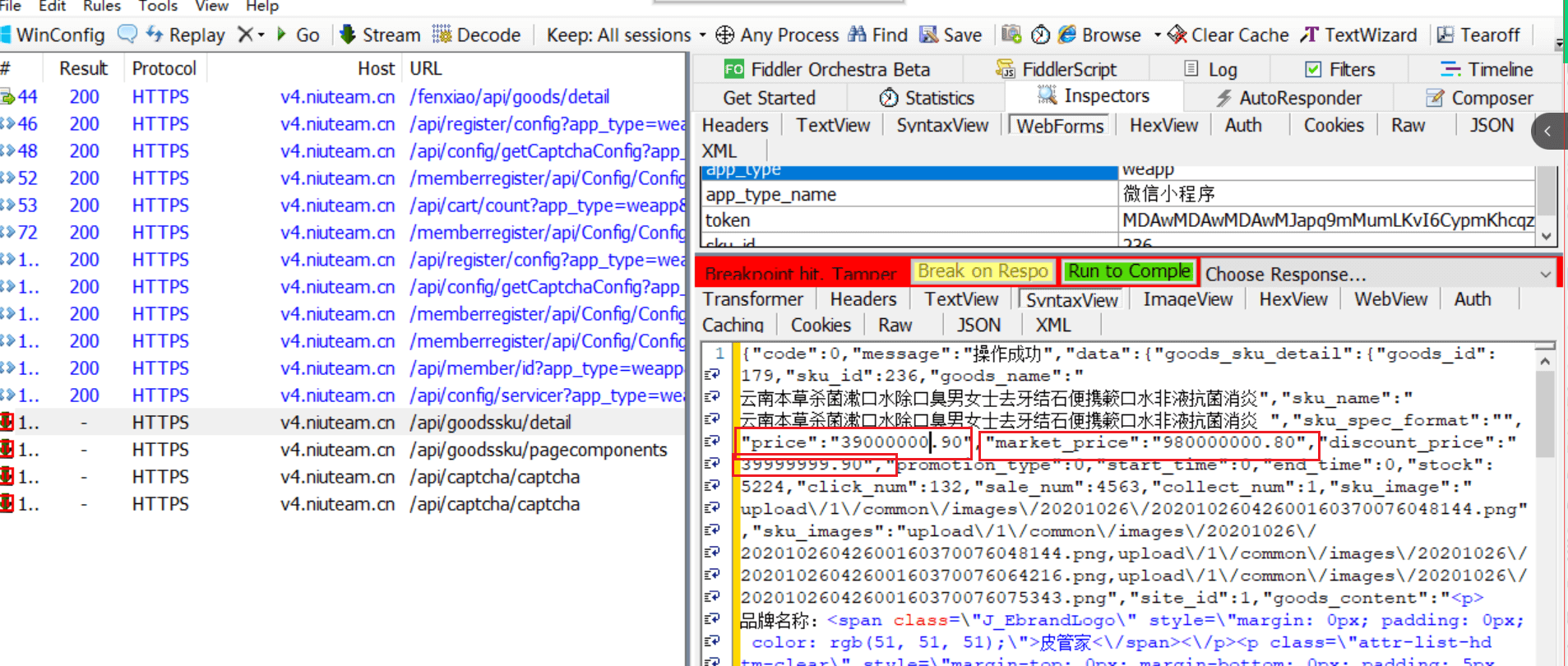
Task: Click the token row in WebForms
Action: click(1118, 220)
